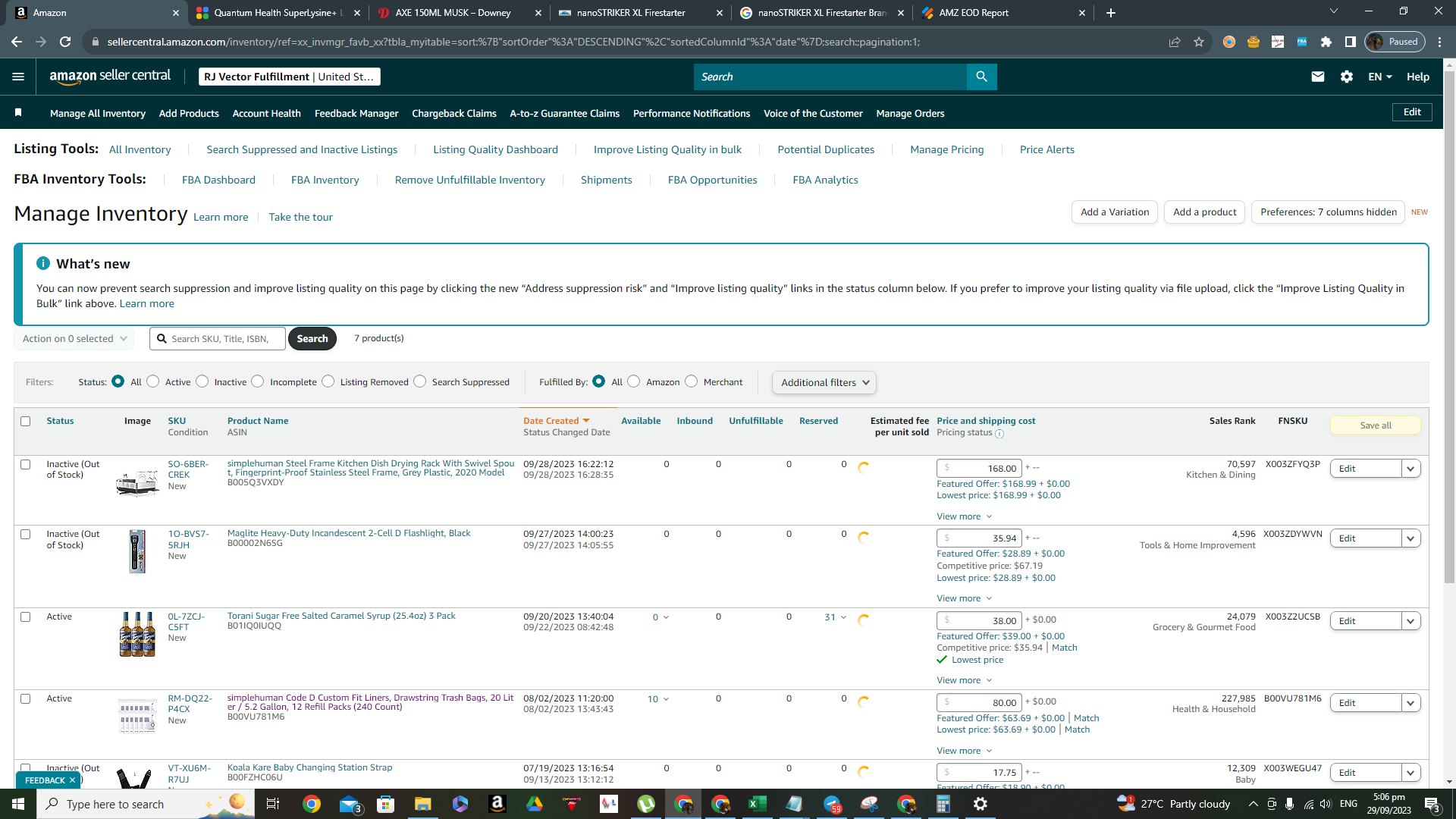
Task: Choose the Search Suppressed status filter
Action: (420, 381)
